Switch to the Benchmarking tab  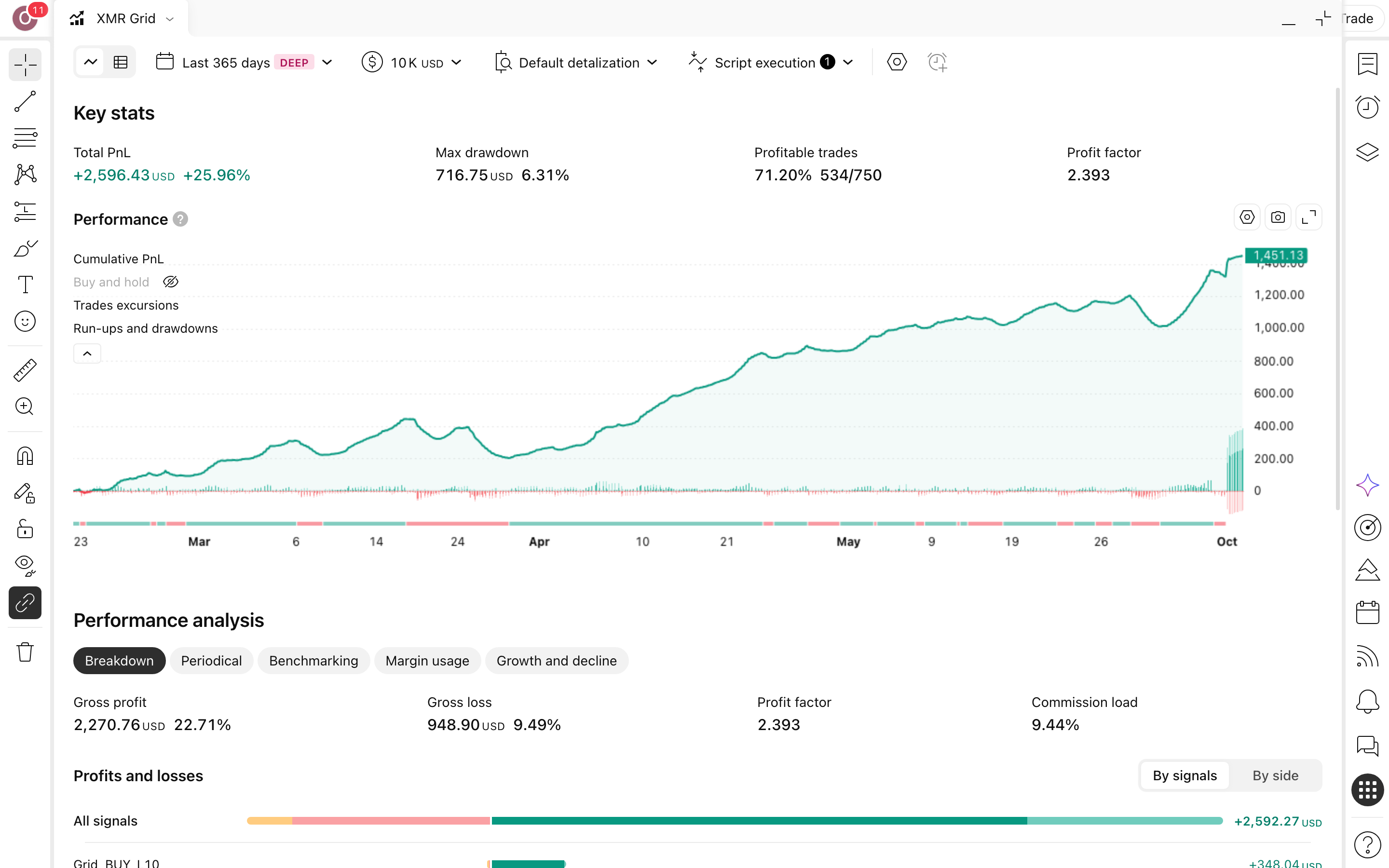click(313, 661)
